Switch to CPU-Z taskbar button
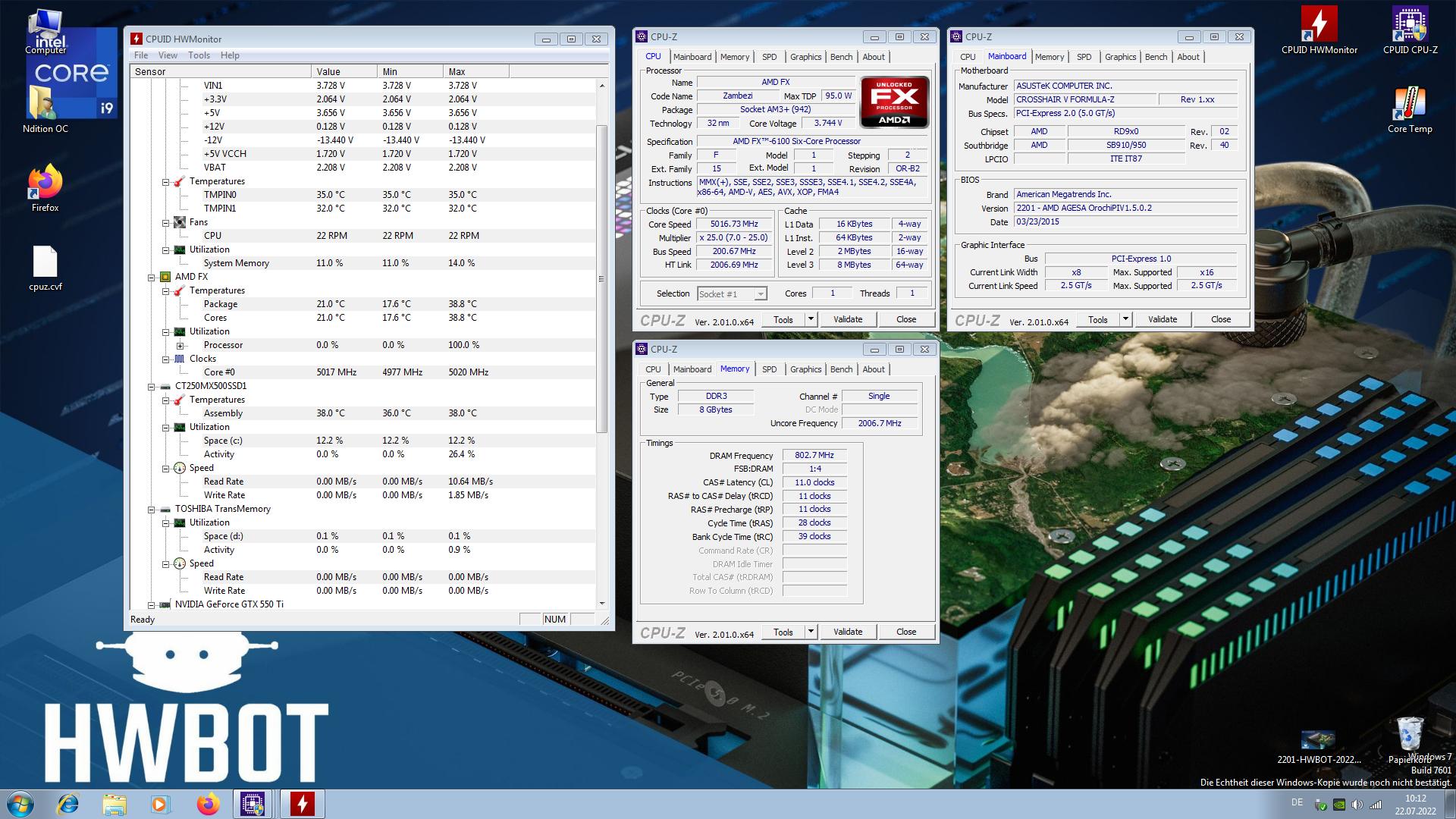1456x819 pixels. tap(253, 804)
